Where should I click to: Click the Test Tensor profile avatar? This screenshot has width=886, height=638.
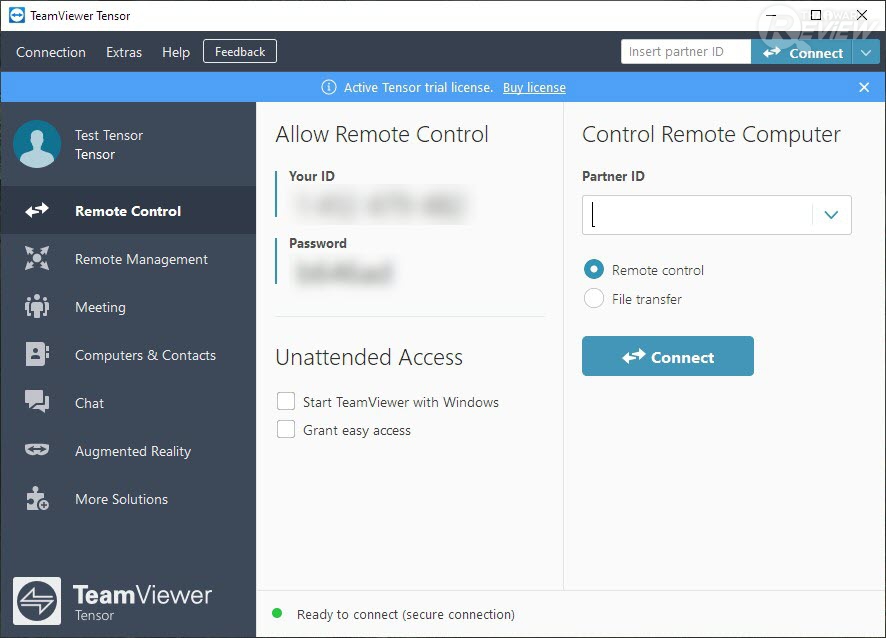point(37,144)
